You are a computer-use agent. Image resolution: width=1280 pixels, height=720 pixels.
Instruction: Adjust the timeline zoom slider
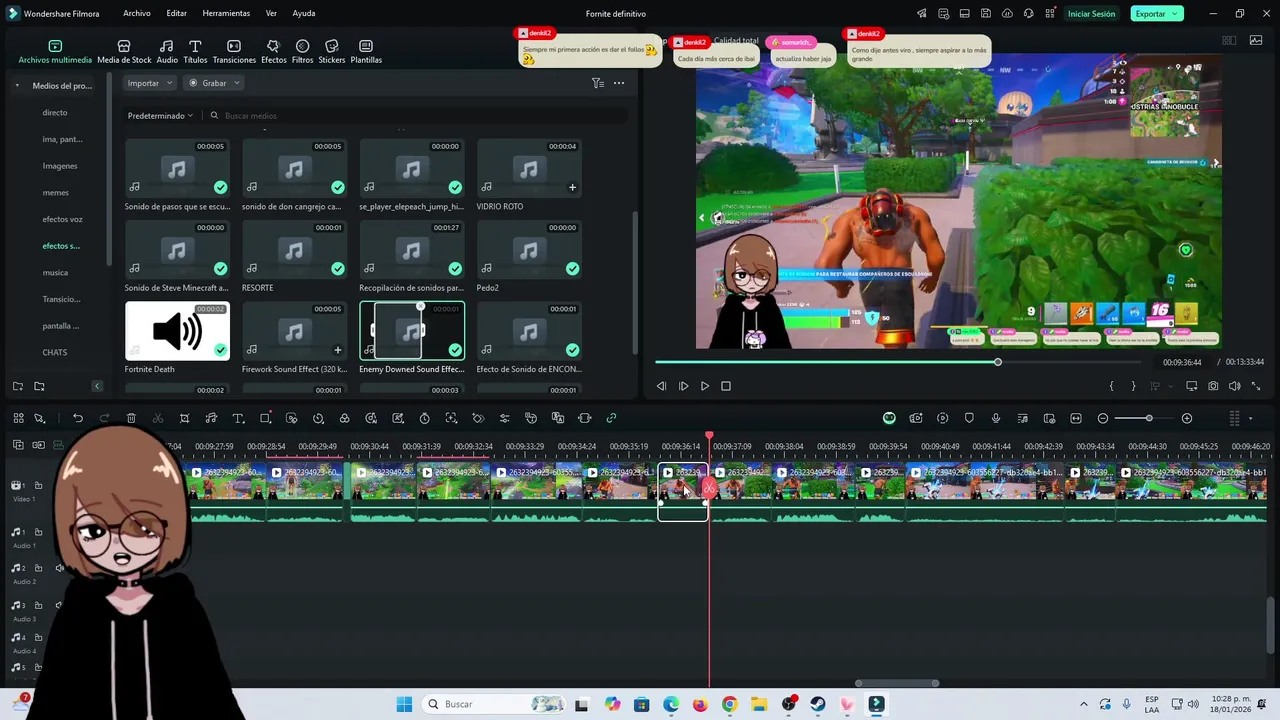tap(1149, 418)
